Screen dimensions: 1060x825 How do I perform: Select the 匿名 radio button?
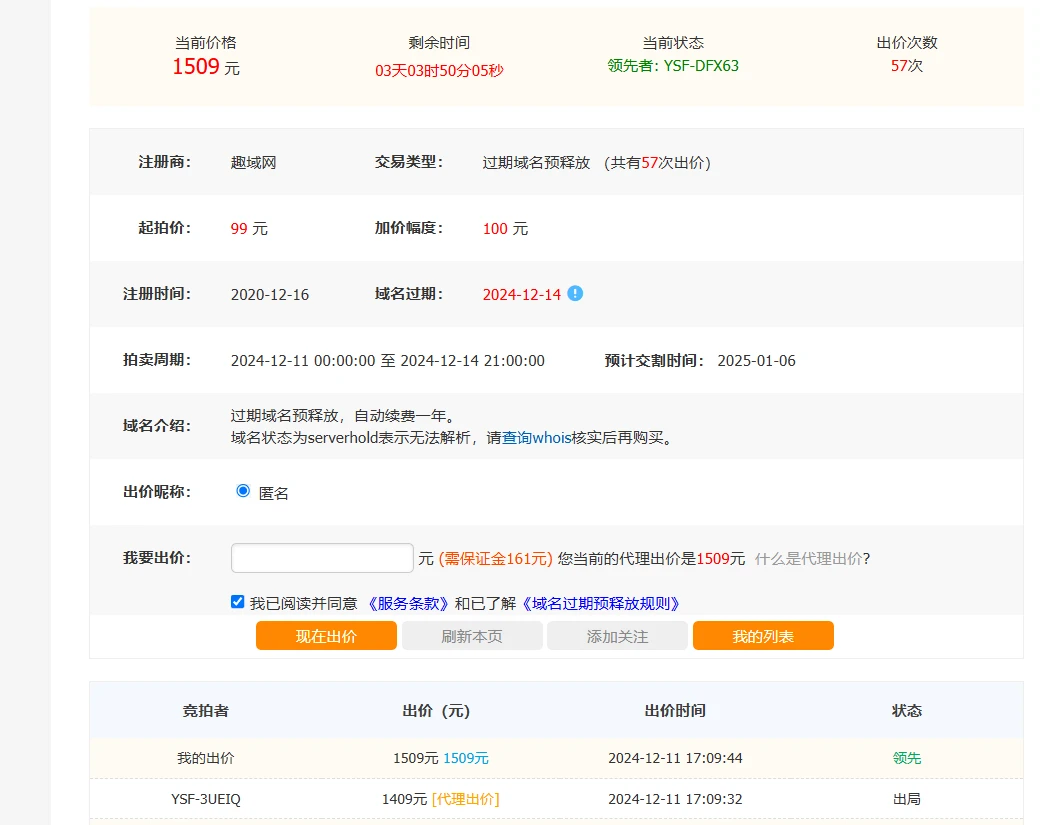click(243, 491)
